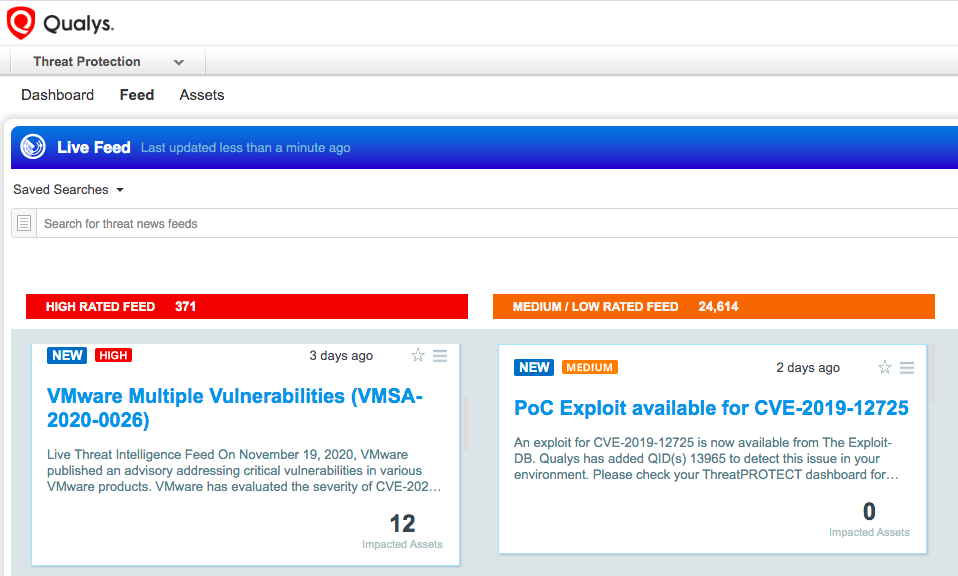This screenshot has width=958, height=576.
Task: Open the VMware feed card menu icon
Action: pyautogui.click(x=440, y=355)
